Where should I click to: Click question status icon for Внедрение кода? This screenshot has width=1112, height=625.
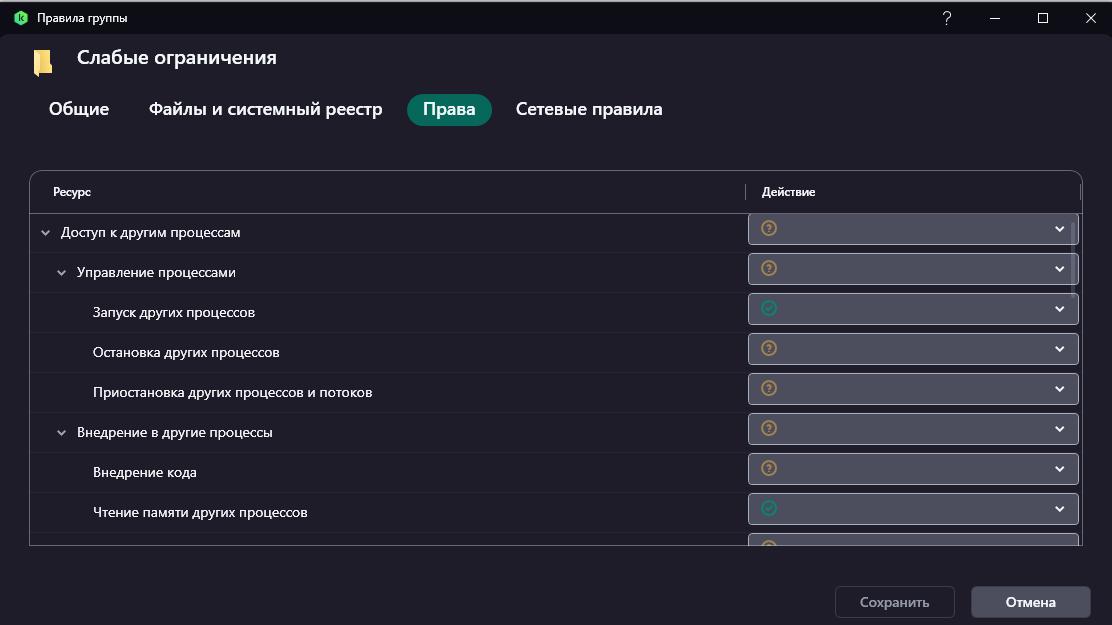(769, 469)
